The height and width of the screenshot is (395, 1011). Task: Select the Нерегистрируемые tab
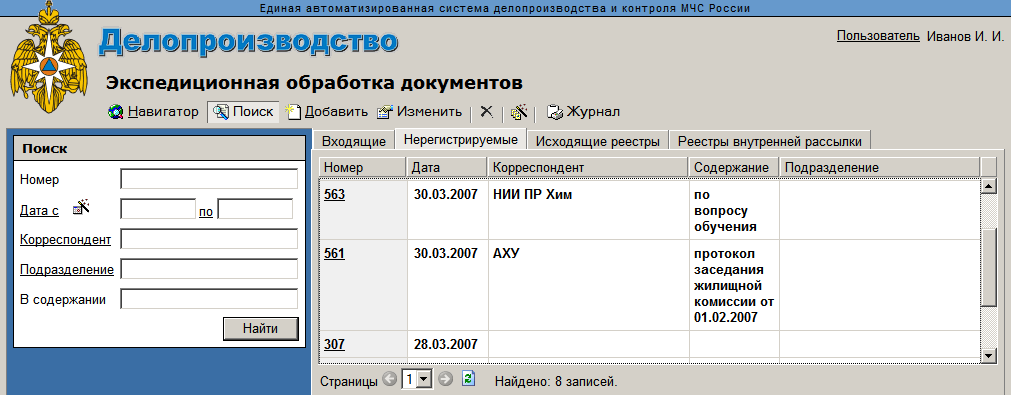[x=461, y=140]
